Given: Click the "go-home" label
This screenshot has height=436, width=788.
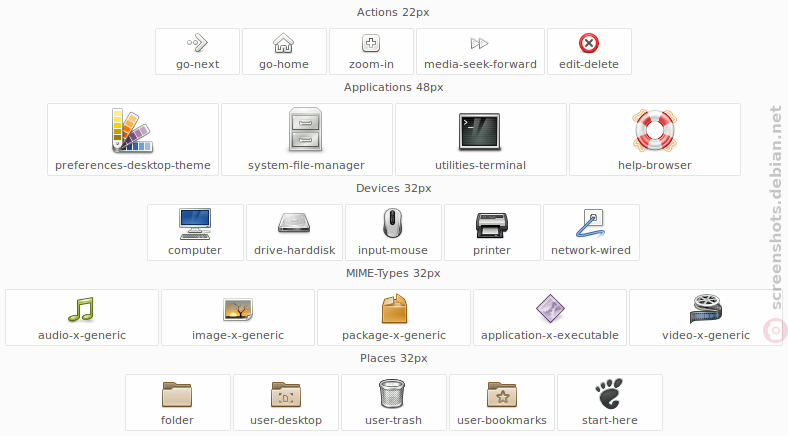Looking at the screenshot, I should coord(284,64).
